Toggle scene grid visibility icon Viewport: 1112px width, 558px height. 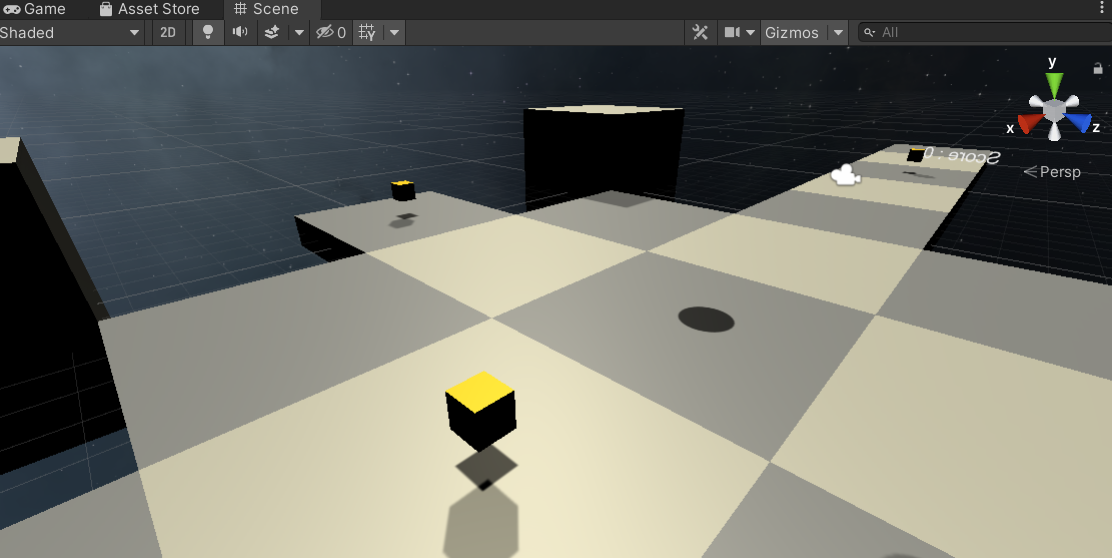367,32
